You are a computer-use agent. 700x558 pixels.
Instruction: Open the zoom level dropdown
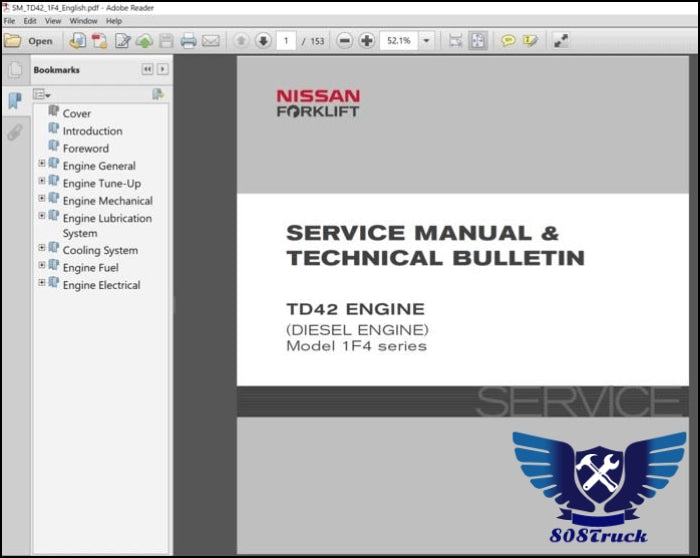click(427, 41)
